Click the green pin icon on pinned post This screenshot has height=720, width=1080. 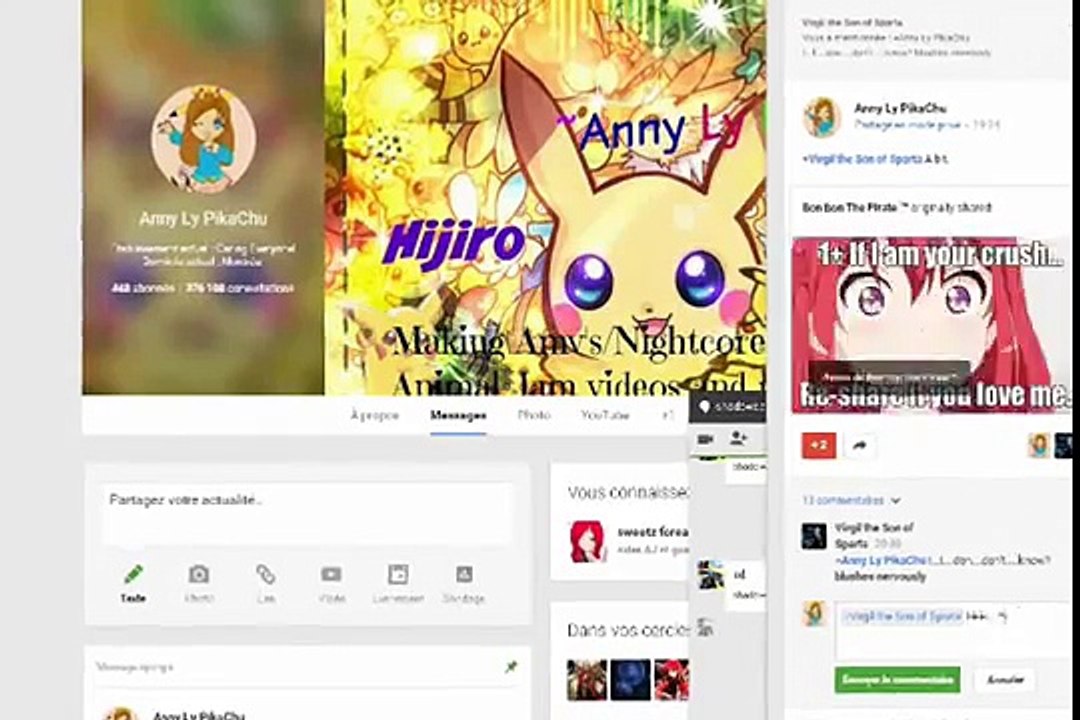pos(510,667)
